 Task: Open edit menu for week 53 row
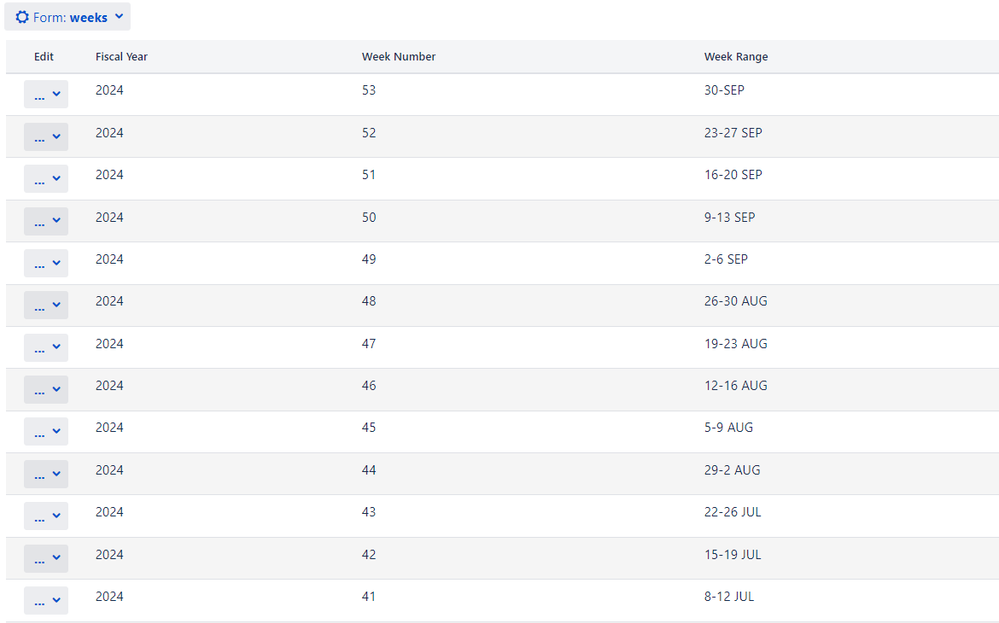46,94
